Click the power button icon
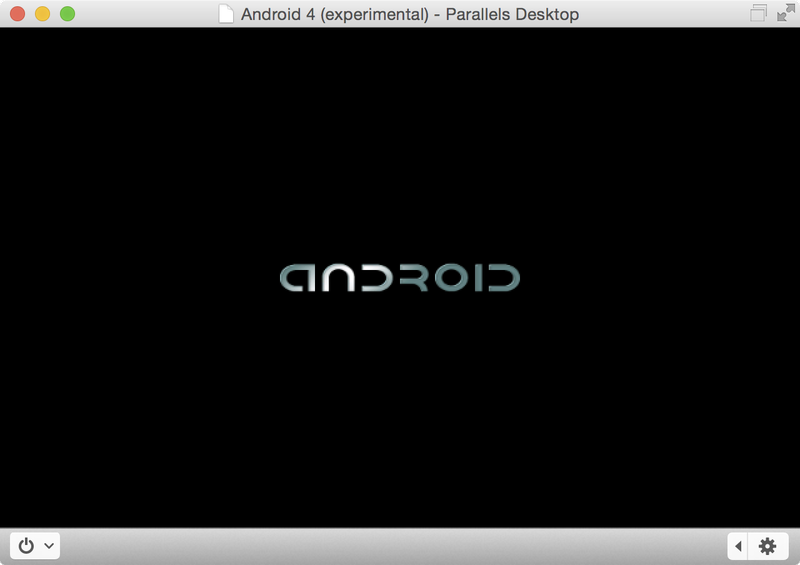The height and width of the screenshot is (565, 800). click(x=26, y=546)
